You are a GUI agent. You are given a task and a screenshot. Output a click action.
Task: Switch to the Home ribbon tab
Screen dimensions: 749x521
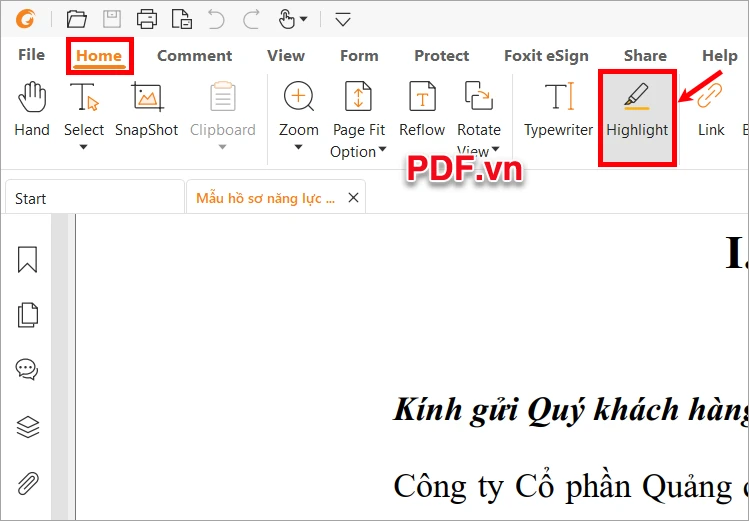click(x=99, y=56)
